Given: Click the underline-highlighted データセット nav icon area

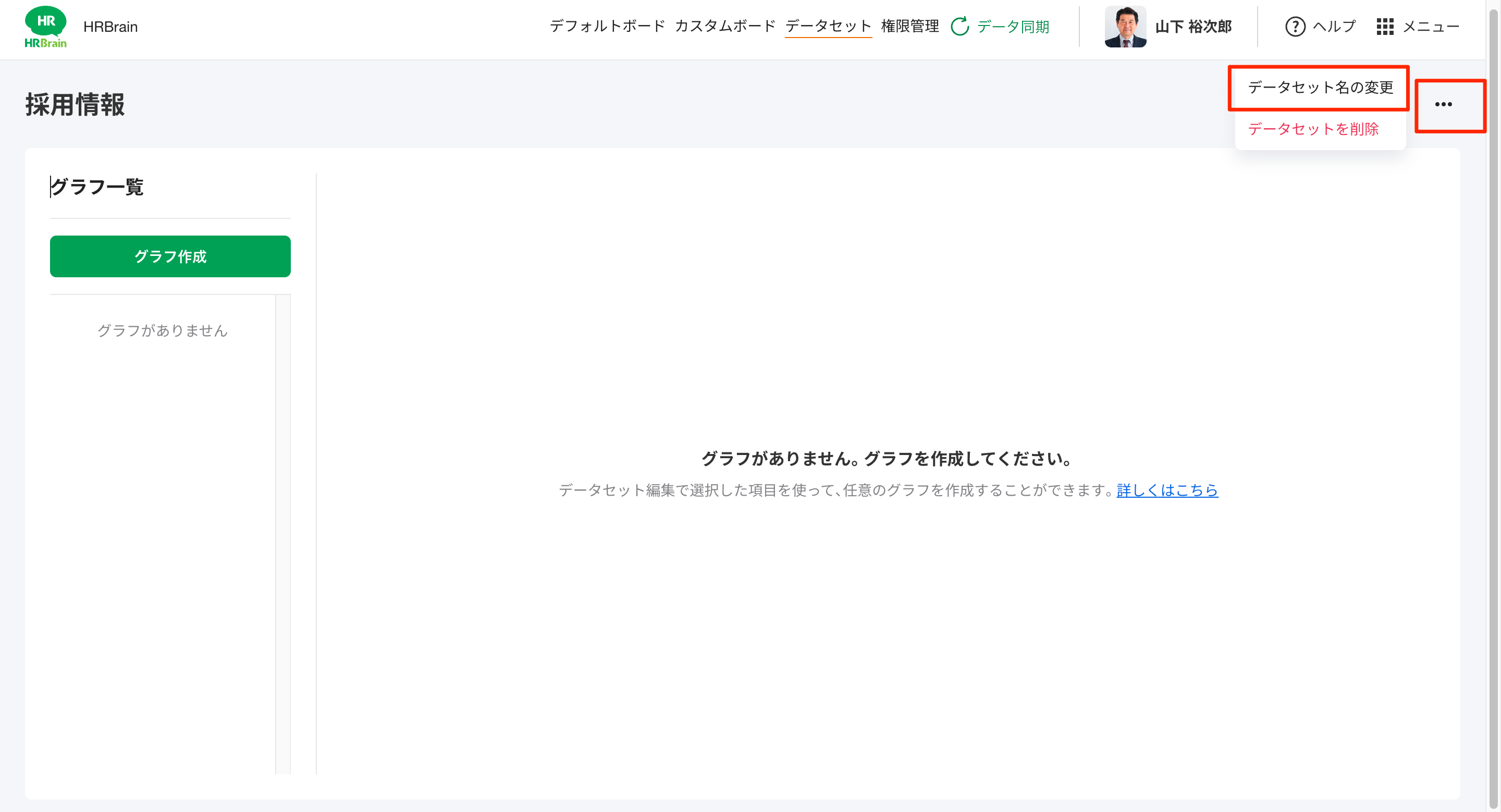Looking at the screenshot, I should click(829, 26).
